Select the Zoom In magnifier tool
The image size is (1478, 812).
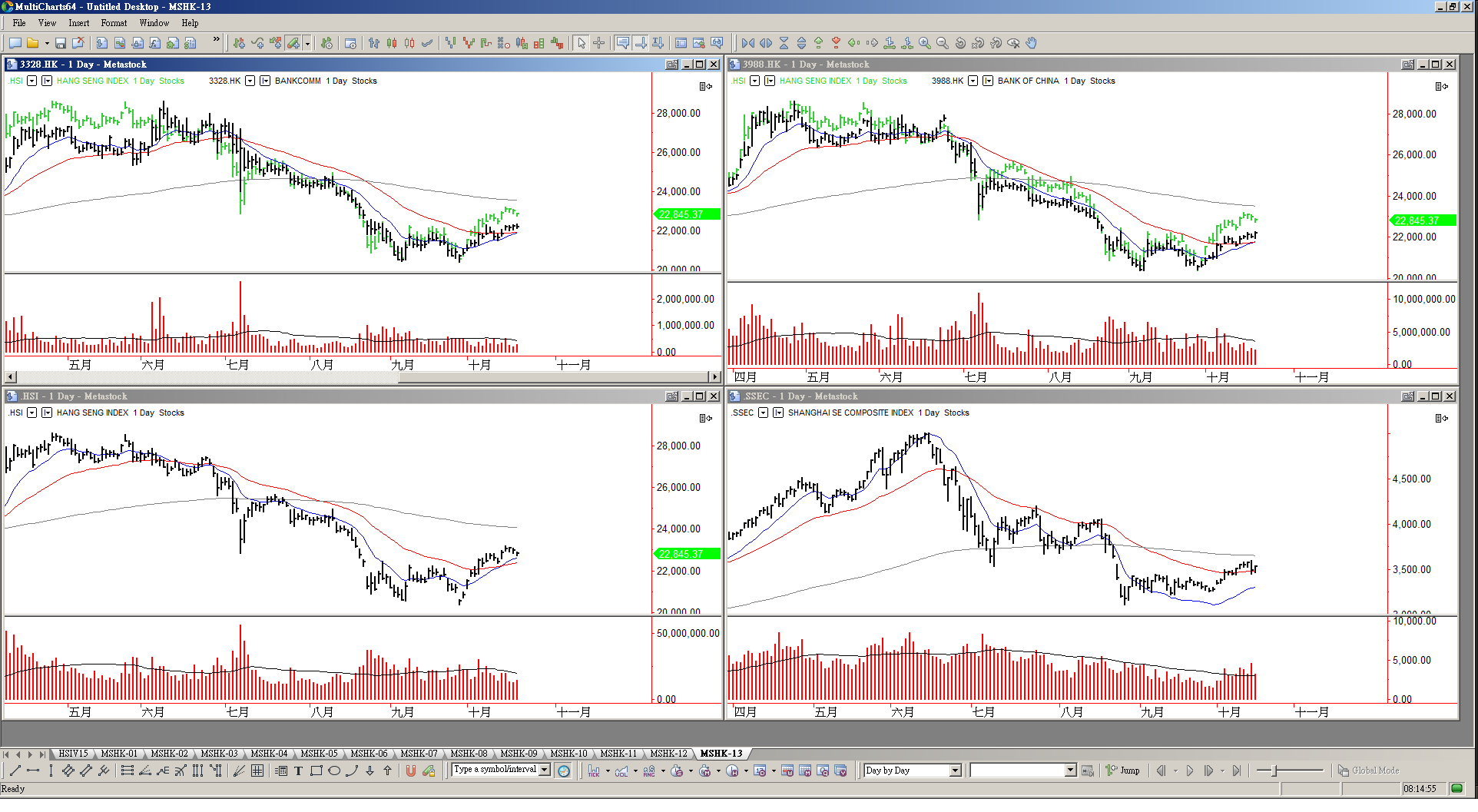925,44
